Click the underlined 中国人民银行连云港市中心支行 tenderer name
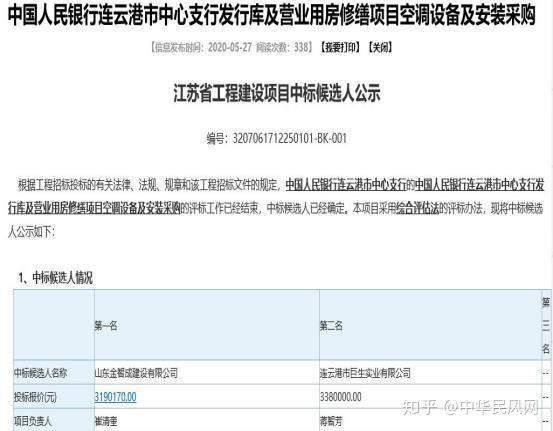 [346, 185]
